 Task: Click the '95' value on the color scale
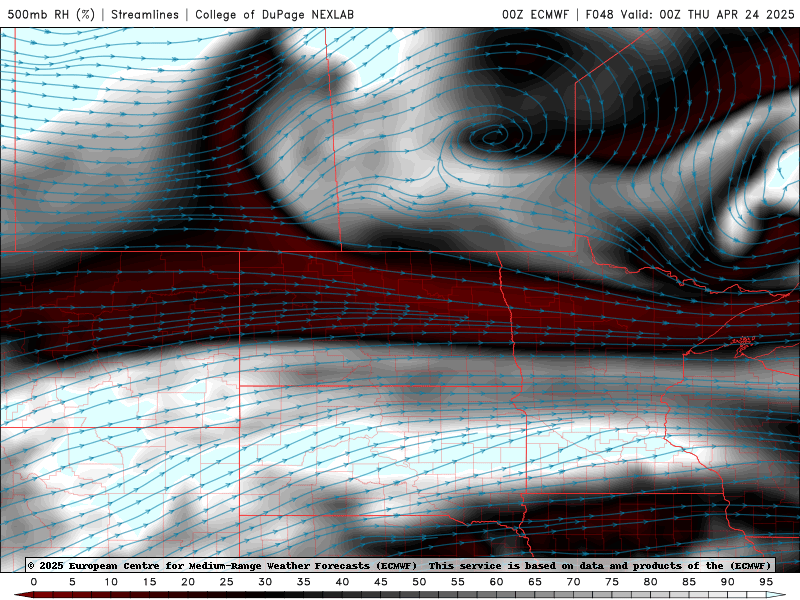pos(766,582)
